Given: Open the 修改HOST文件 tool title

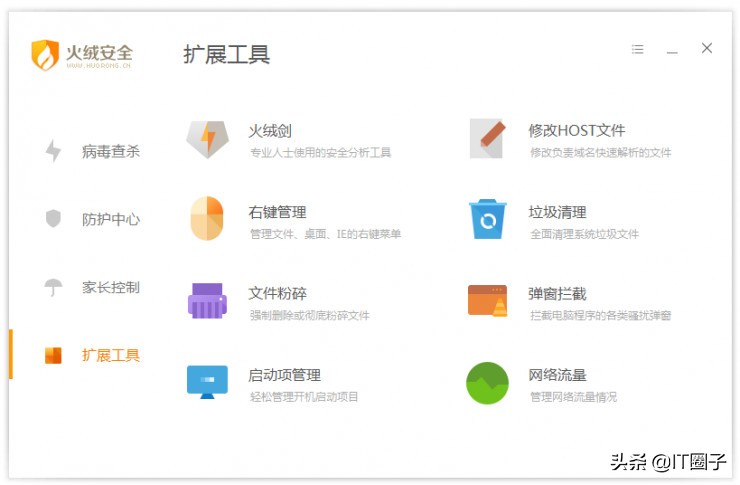Looking at the screenshot, I should (577, 130).
